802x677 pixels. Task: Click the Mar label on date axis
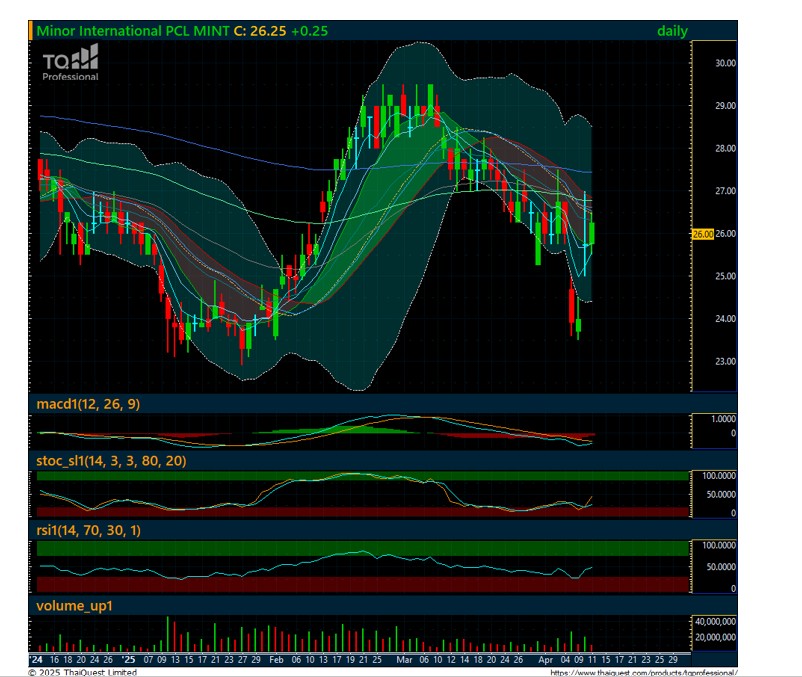click(404, 660)
